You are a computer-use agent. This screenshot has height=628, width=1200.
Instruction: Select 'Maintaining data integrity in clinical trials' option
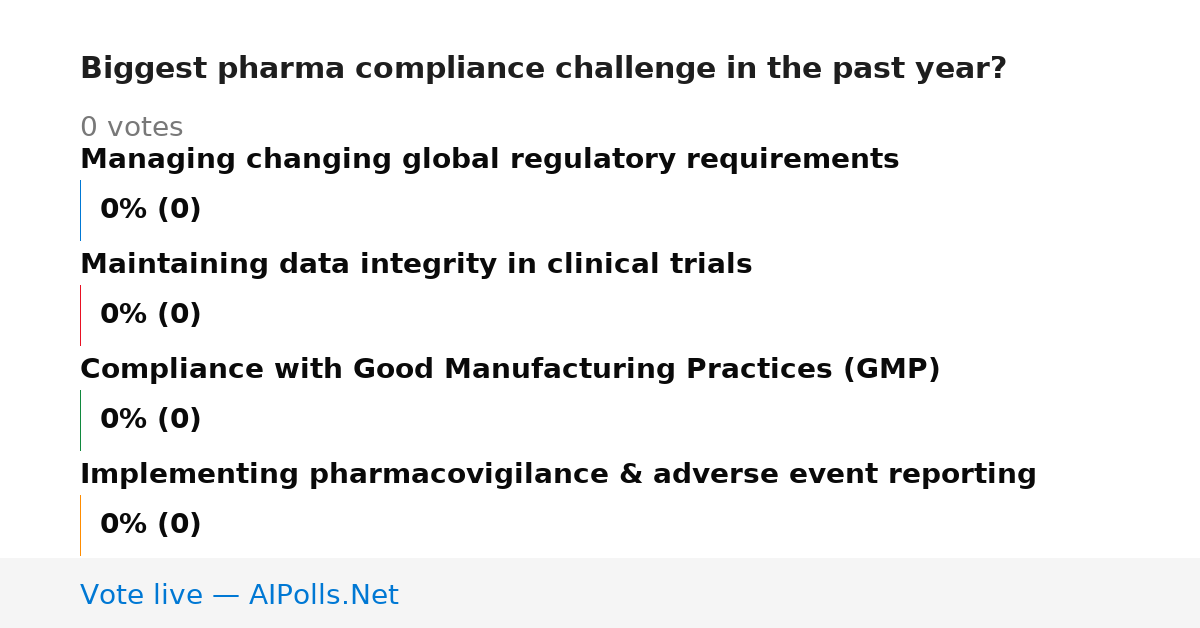(416, 265)
